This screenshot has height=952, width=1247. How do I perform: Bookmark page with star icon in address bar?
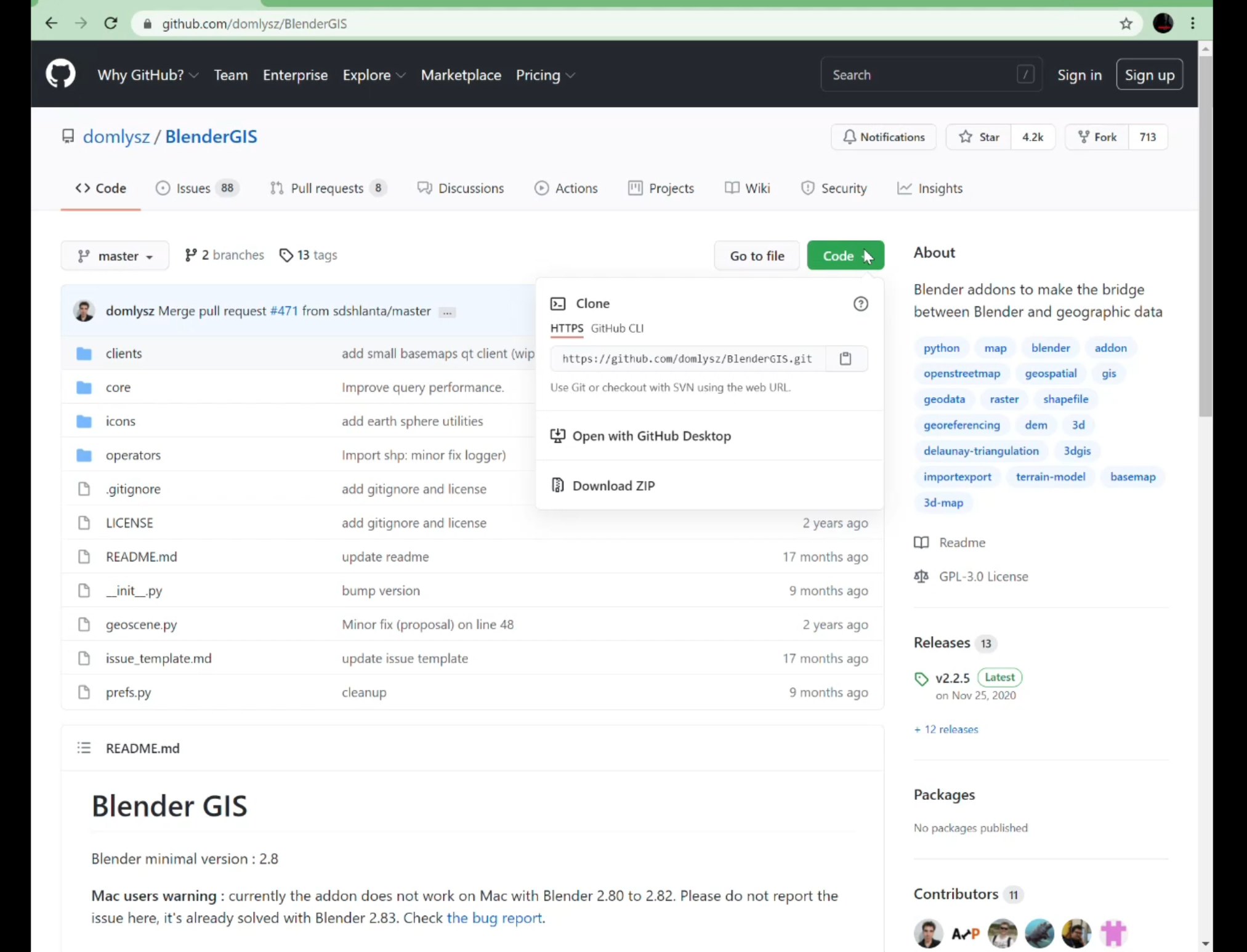1126,23
